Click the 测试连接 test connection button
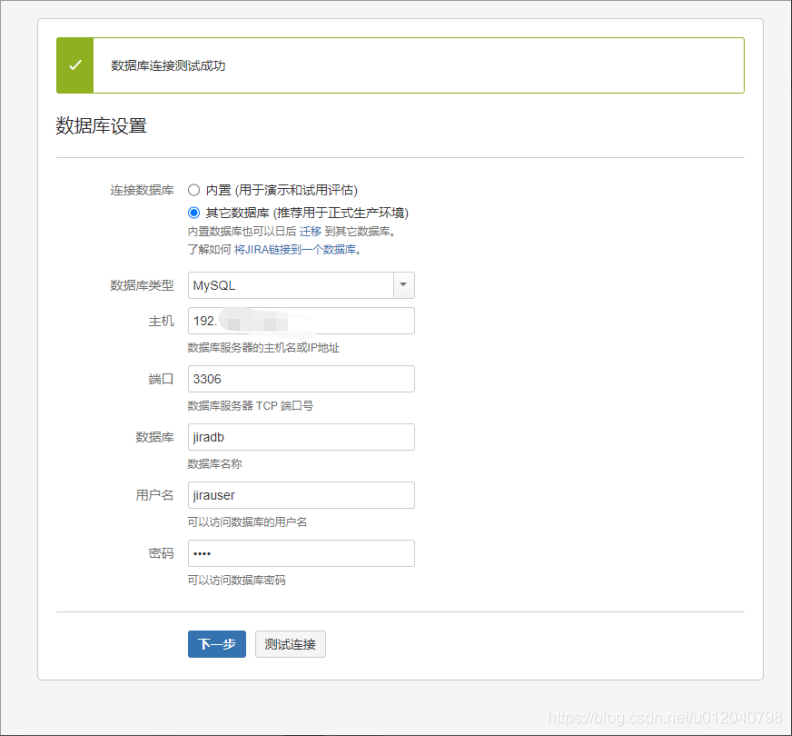 tap(290, 644)
